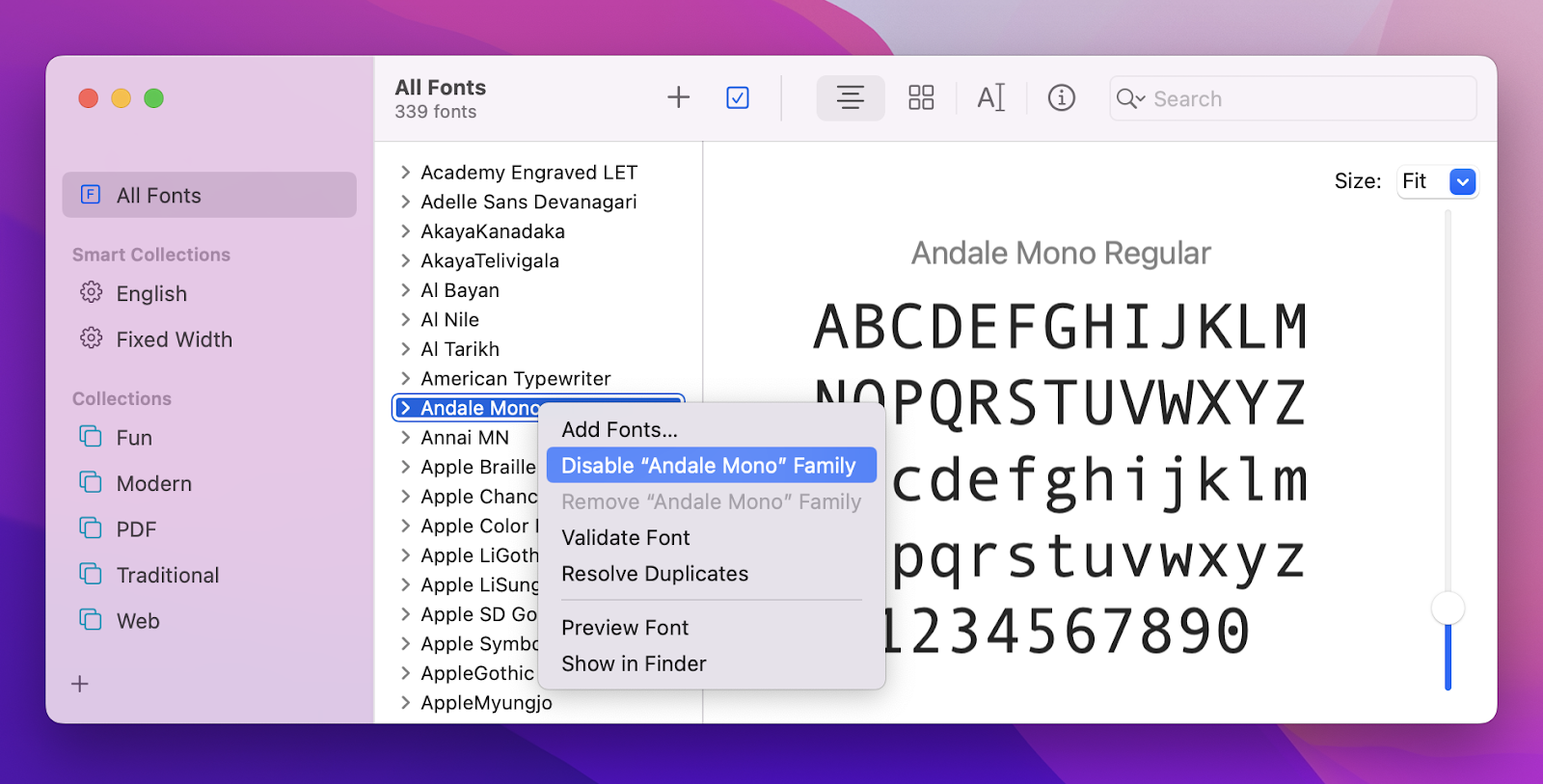Screen dimensions: 1543x784
Task: Click the collection icon beside Web
Action: [x=91, y=620]
